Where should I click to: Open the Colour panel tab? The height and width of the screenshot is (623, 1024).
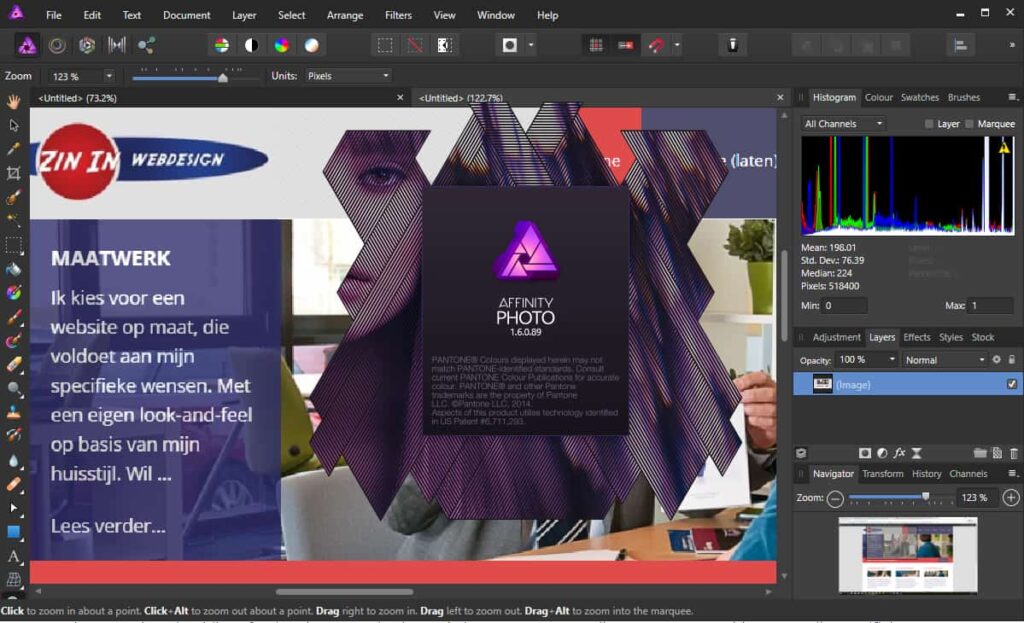point(878,97)
